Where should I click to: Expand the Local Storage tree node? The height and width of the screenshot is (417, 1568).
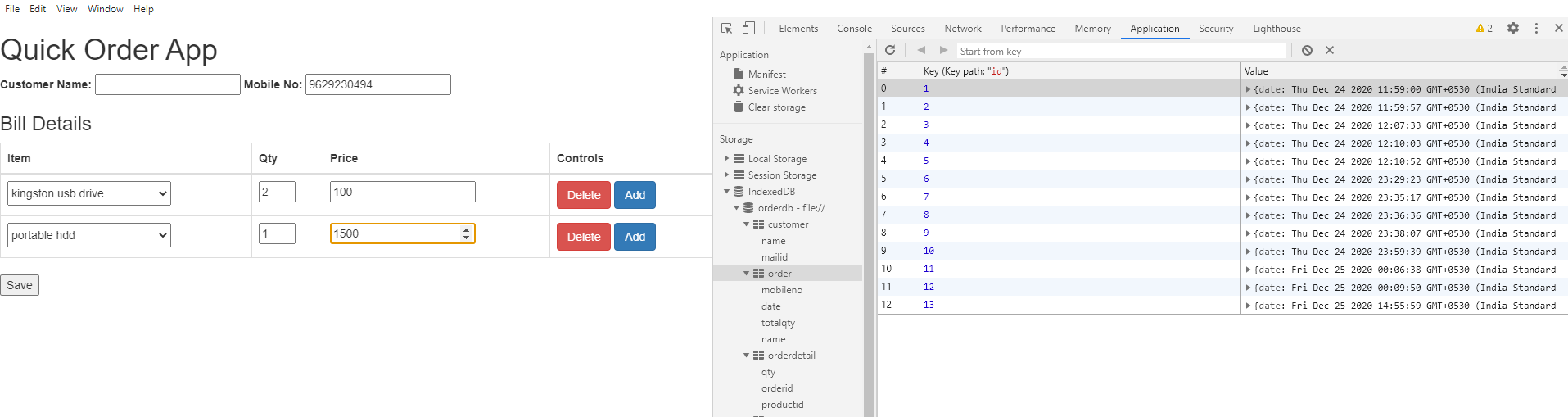(726, 158)
